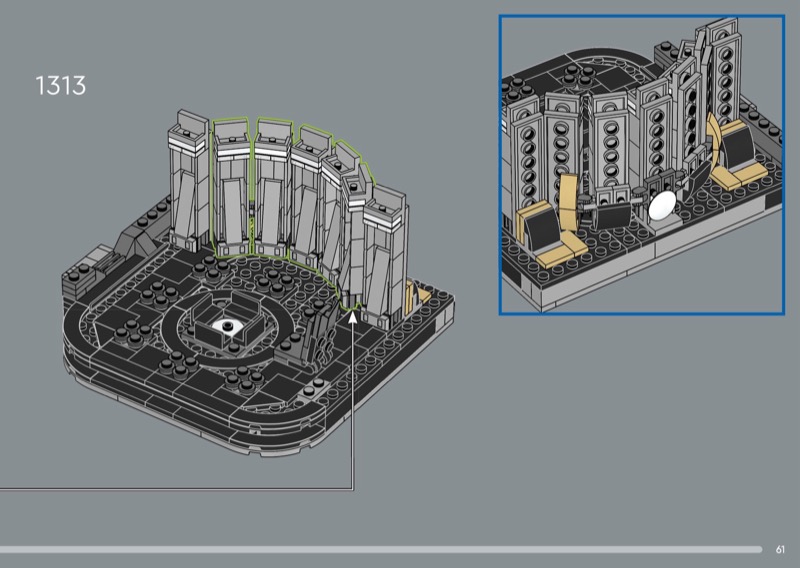The image size is (800, 568).
Task: Click the white eye tile in the circular floor
Action: (230, 326)
